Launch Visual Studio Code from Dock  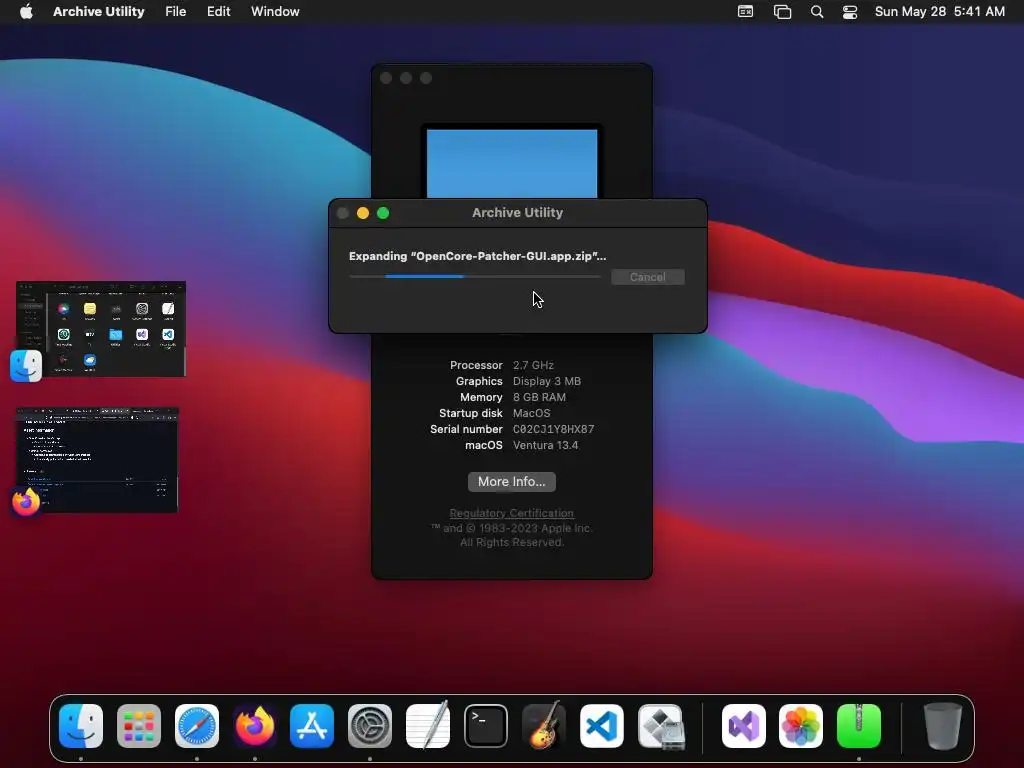(601, 726)
